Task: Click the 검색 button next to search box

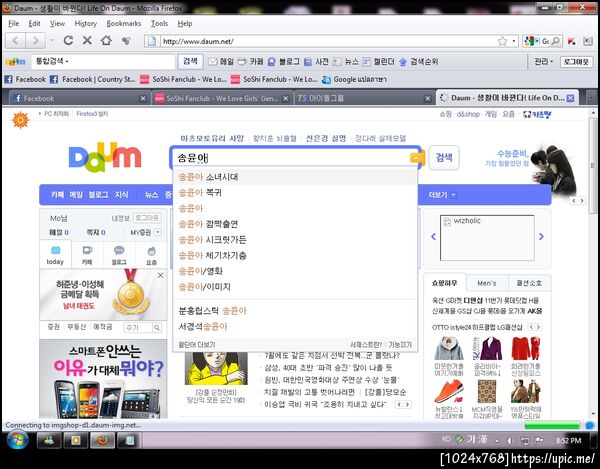Action: [x=444, y=157]
